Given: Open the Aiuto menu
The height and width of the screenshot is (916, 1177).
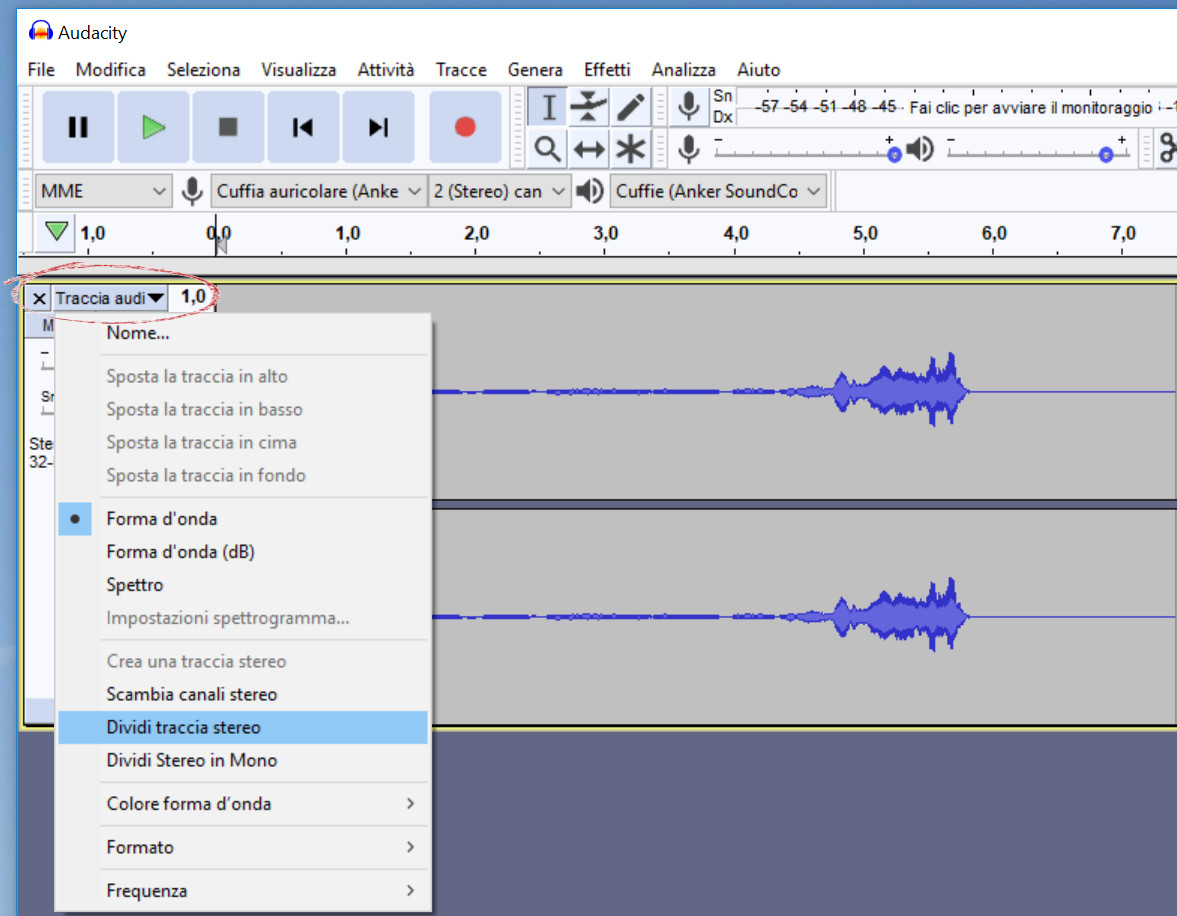Looking at the screenshot, I should tap(759, 70).
